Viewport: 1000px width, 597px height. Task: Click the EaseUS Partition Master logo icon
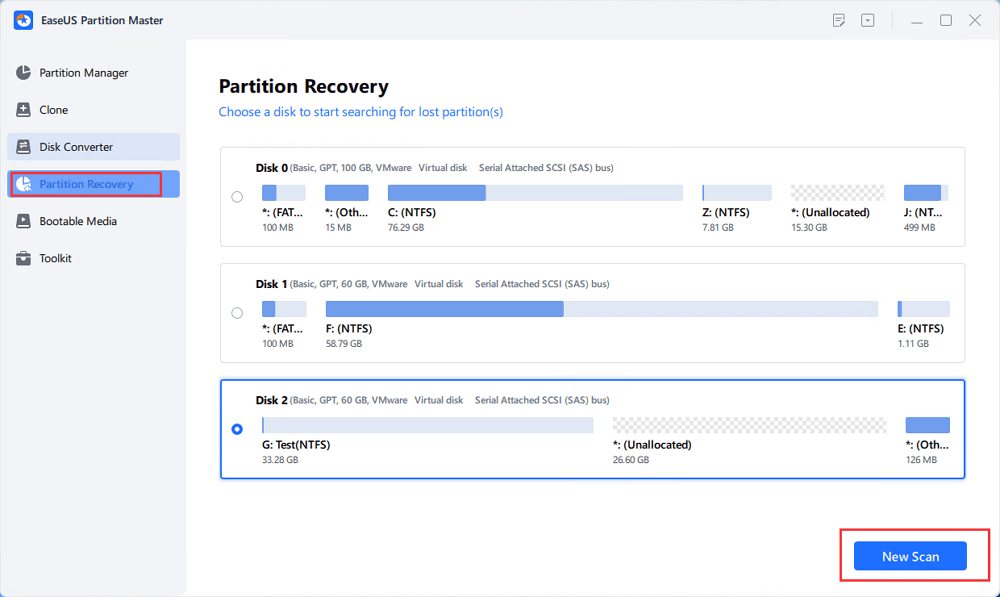tap(21, 20)
